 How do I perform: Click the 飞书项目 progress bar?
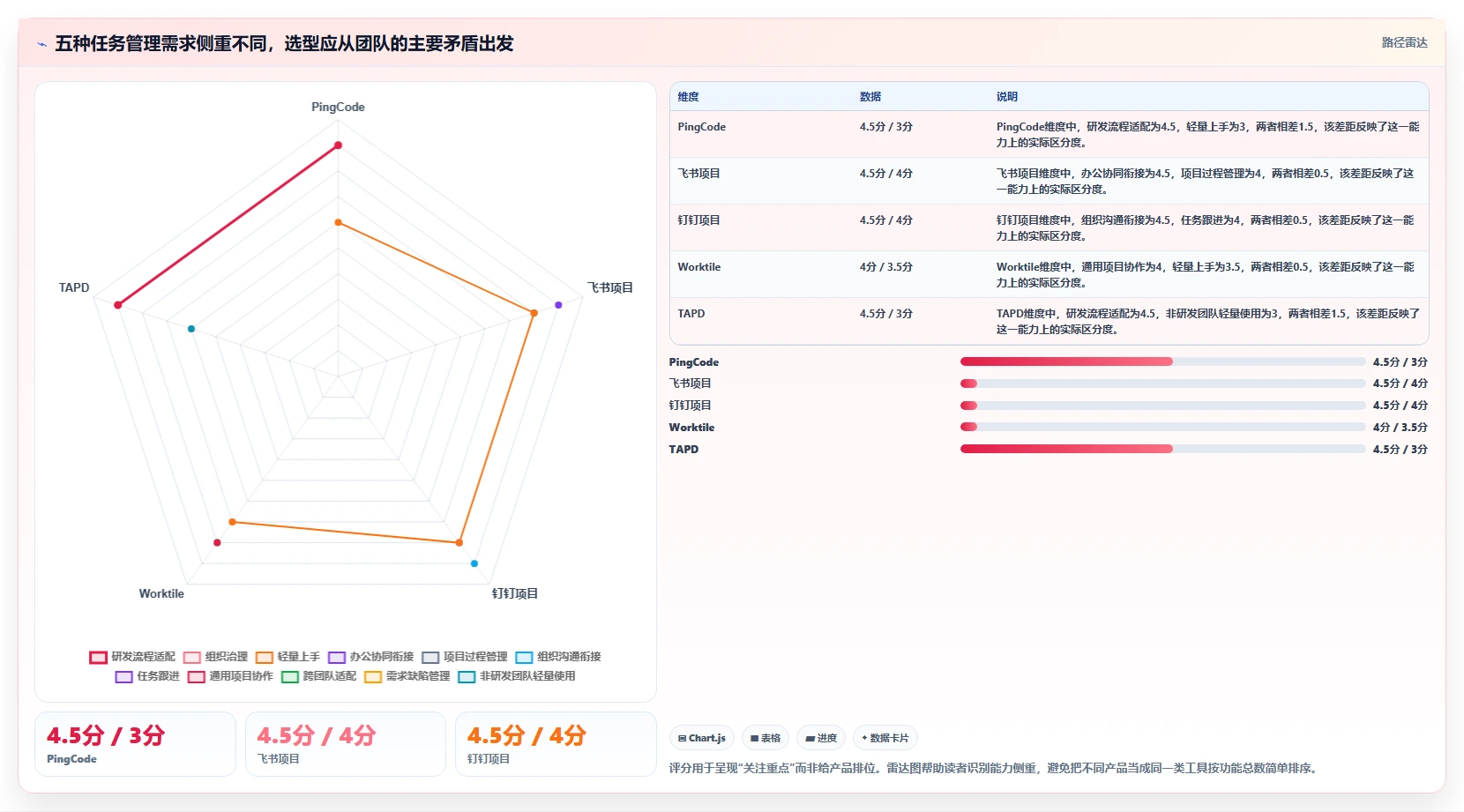pyautogui.click(x=1162, y=384)
